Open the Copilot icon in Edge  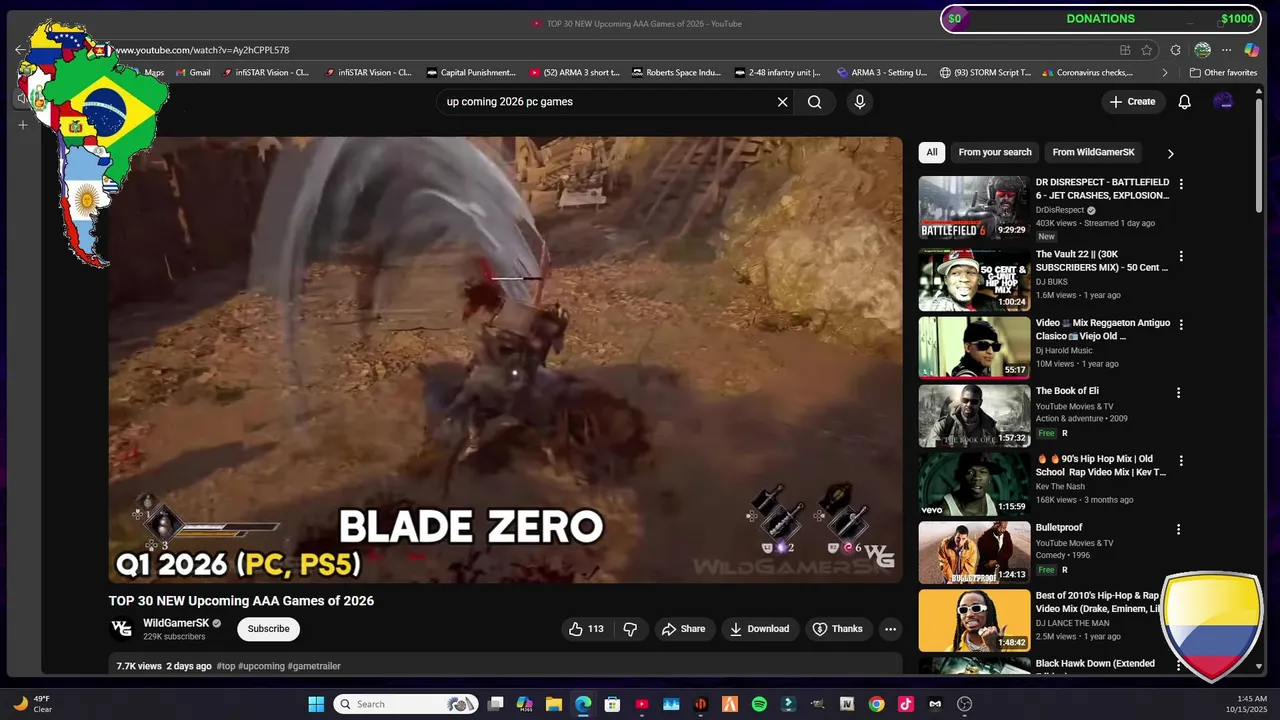pyautogui.click(x=1251, y=50)
